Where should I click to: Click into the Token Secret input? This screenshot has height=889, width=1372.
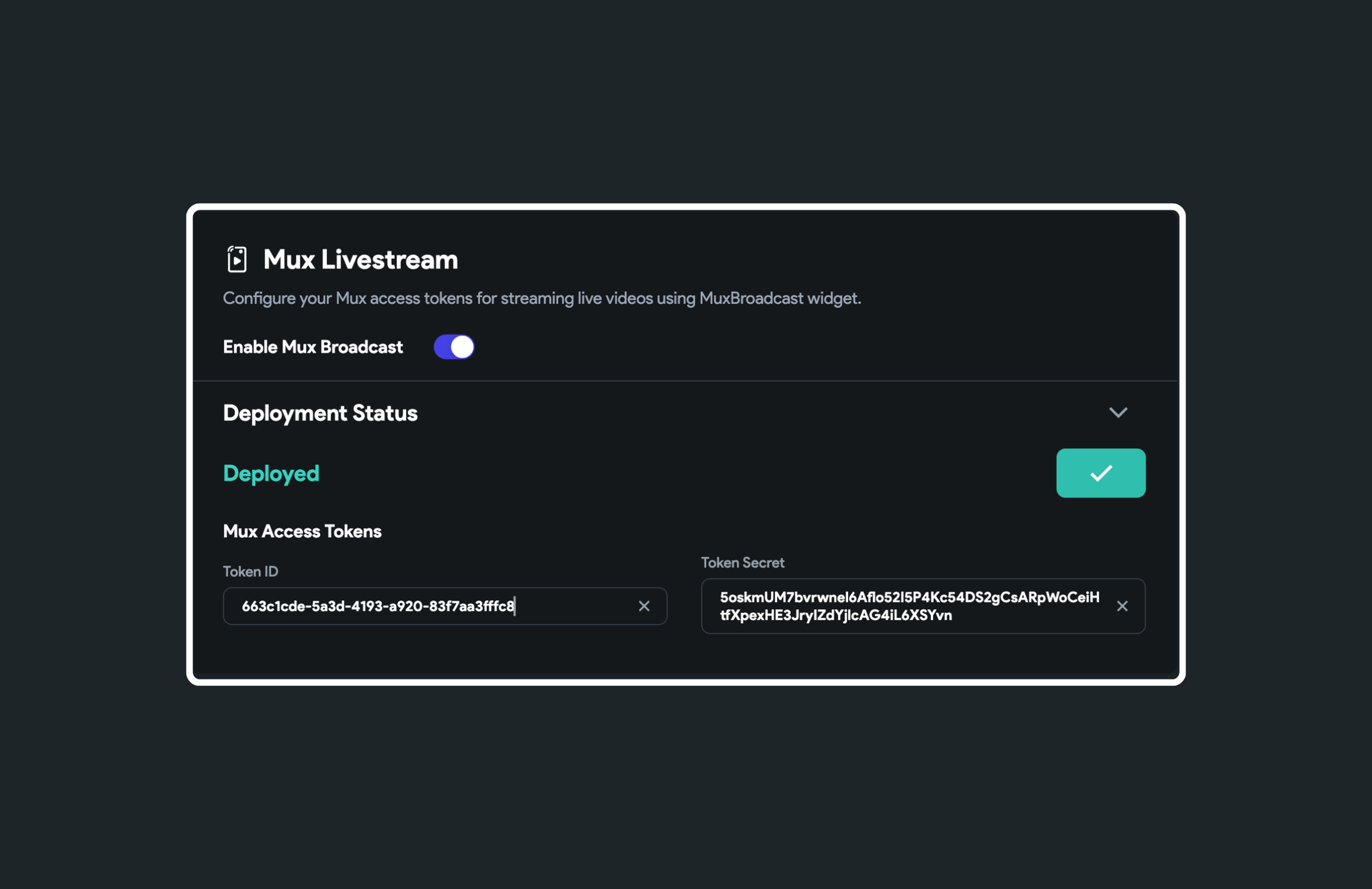coord(923,606)
